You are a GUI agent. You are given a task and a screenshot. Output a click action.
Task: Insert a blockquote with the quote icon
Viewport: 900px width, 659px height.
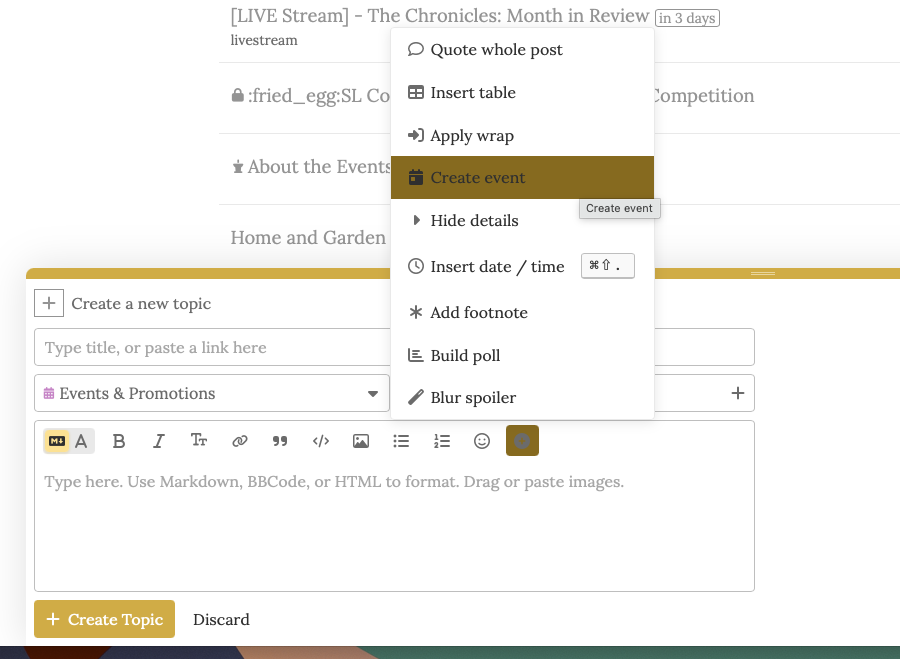tap(280, 441)
